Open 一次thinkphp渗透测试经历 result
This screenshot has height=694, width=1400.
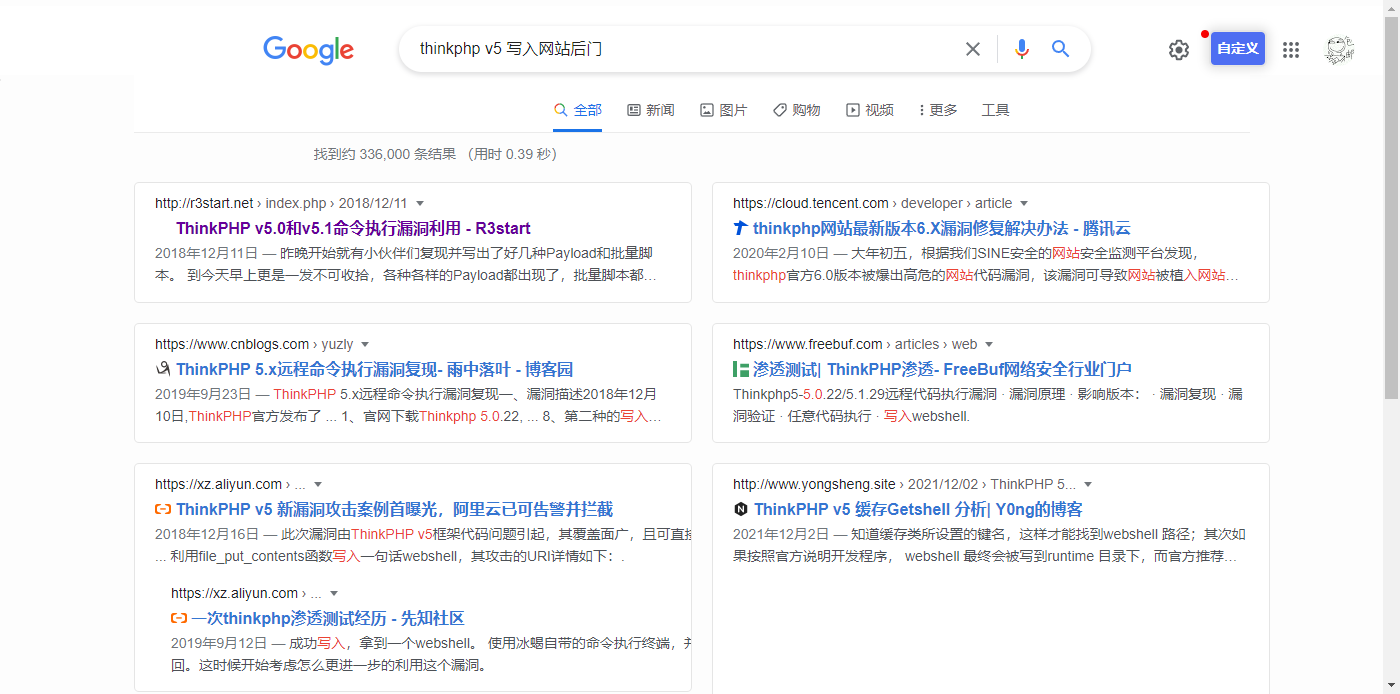point(328,618)
